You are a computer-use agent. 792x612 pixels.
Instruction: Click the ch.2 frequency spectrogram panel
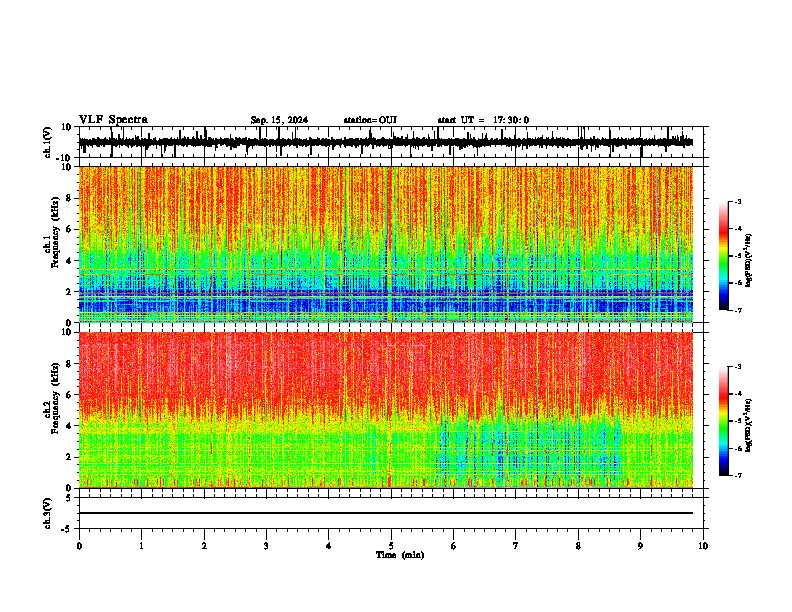click(386, 410)
